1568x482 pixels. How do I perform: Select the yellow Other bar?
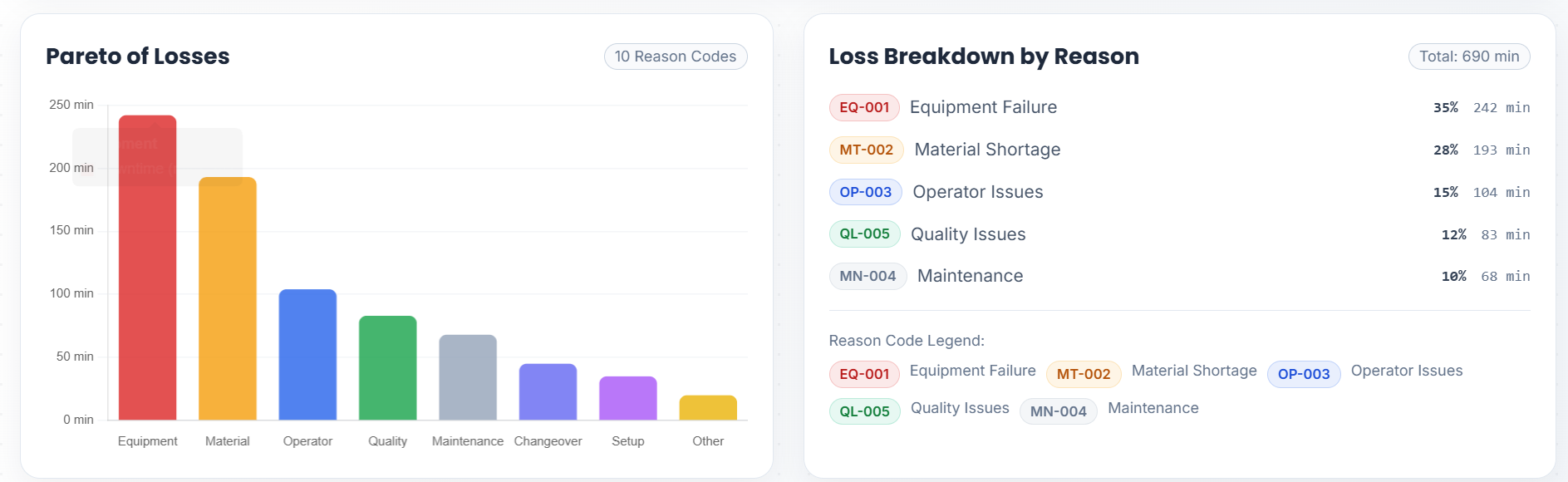pyautogui.click(x=708, y=408)
